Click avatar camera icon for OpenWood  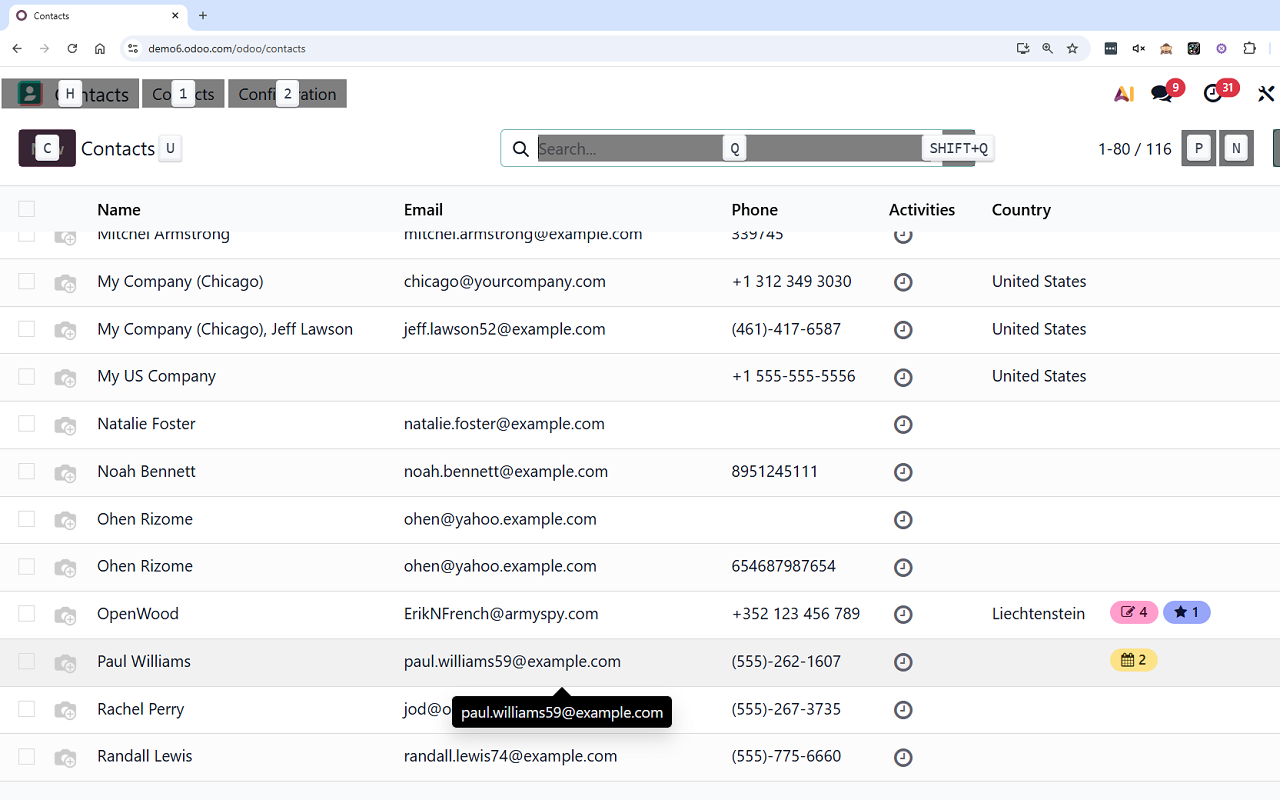(65, 615)
